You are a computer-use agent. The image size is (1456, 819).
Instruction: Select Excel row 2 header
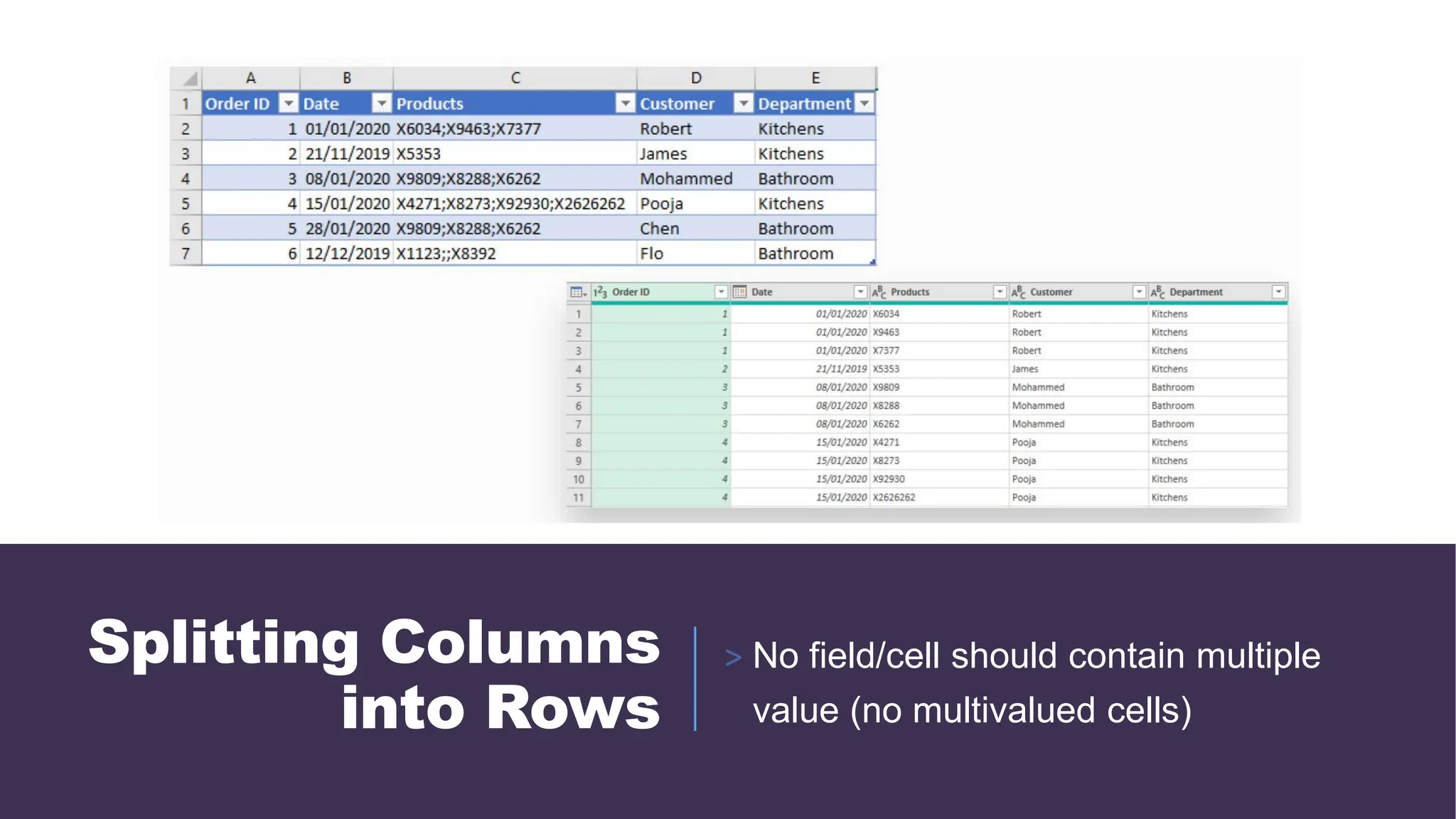tap(186, 129)
